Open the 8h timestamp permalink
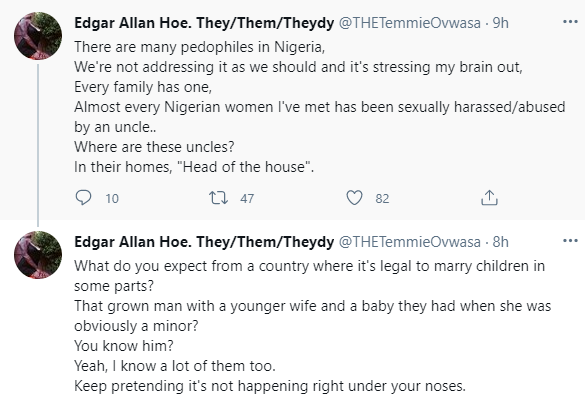 pos(500,242)
